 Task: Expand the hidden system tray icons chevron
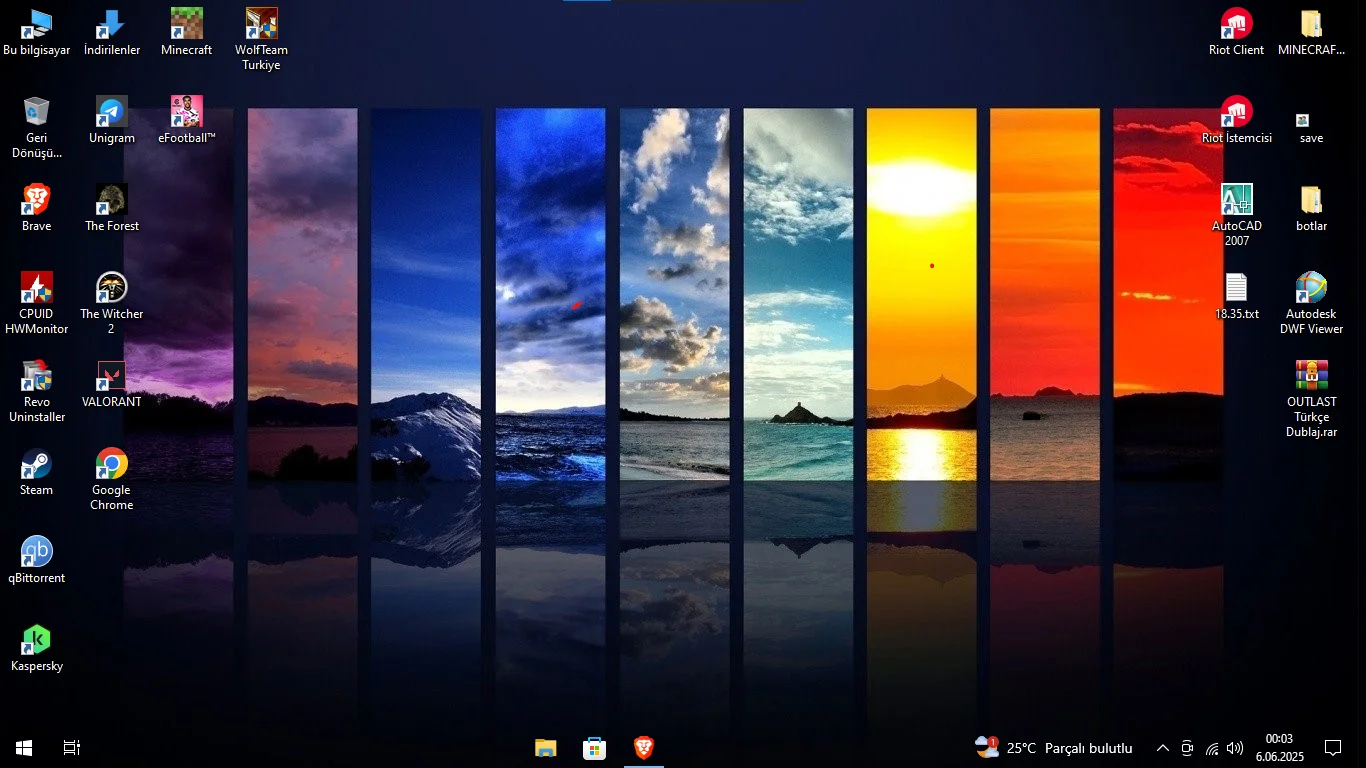tap(1162, 747)
